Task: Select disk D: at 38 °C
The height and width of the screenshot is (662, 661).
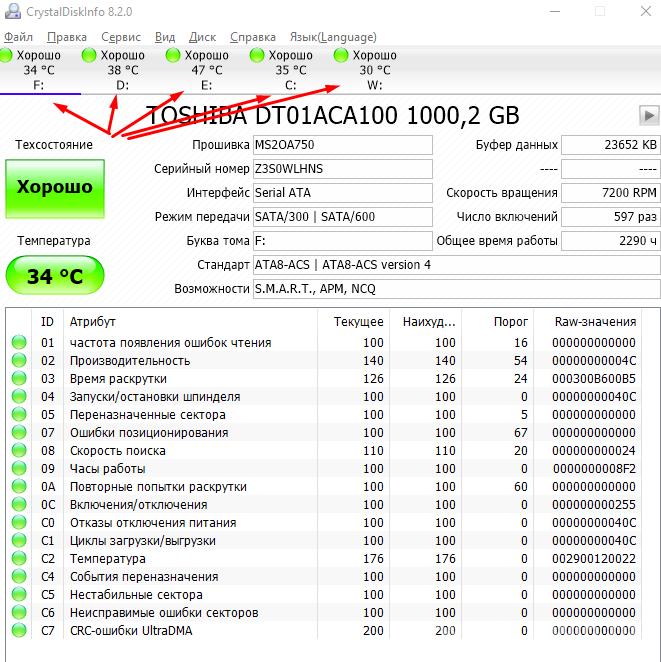Action: [x=122, y=70]
